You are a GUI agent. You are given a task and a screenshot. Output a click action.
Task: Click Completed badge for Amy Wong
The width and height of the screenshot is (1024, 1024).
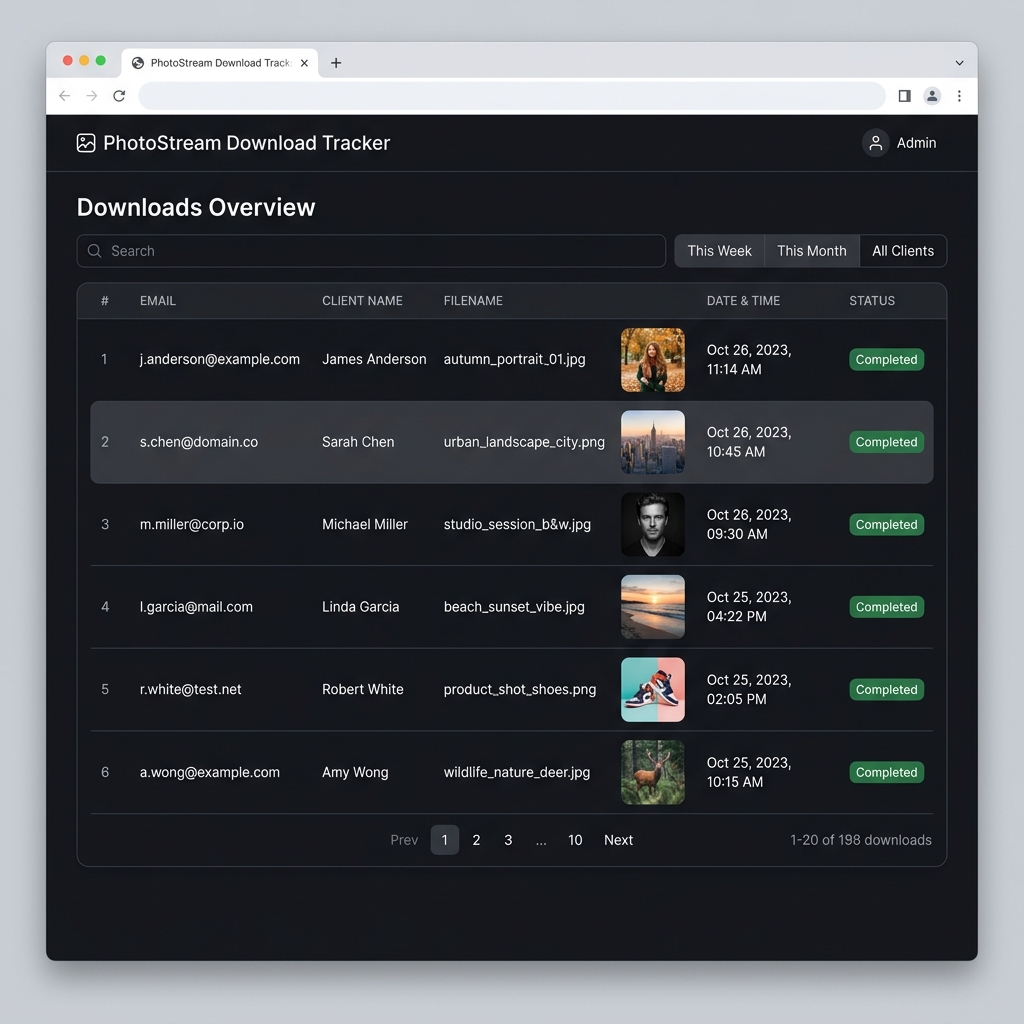(886, 773)
